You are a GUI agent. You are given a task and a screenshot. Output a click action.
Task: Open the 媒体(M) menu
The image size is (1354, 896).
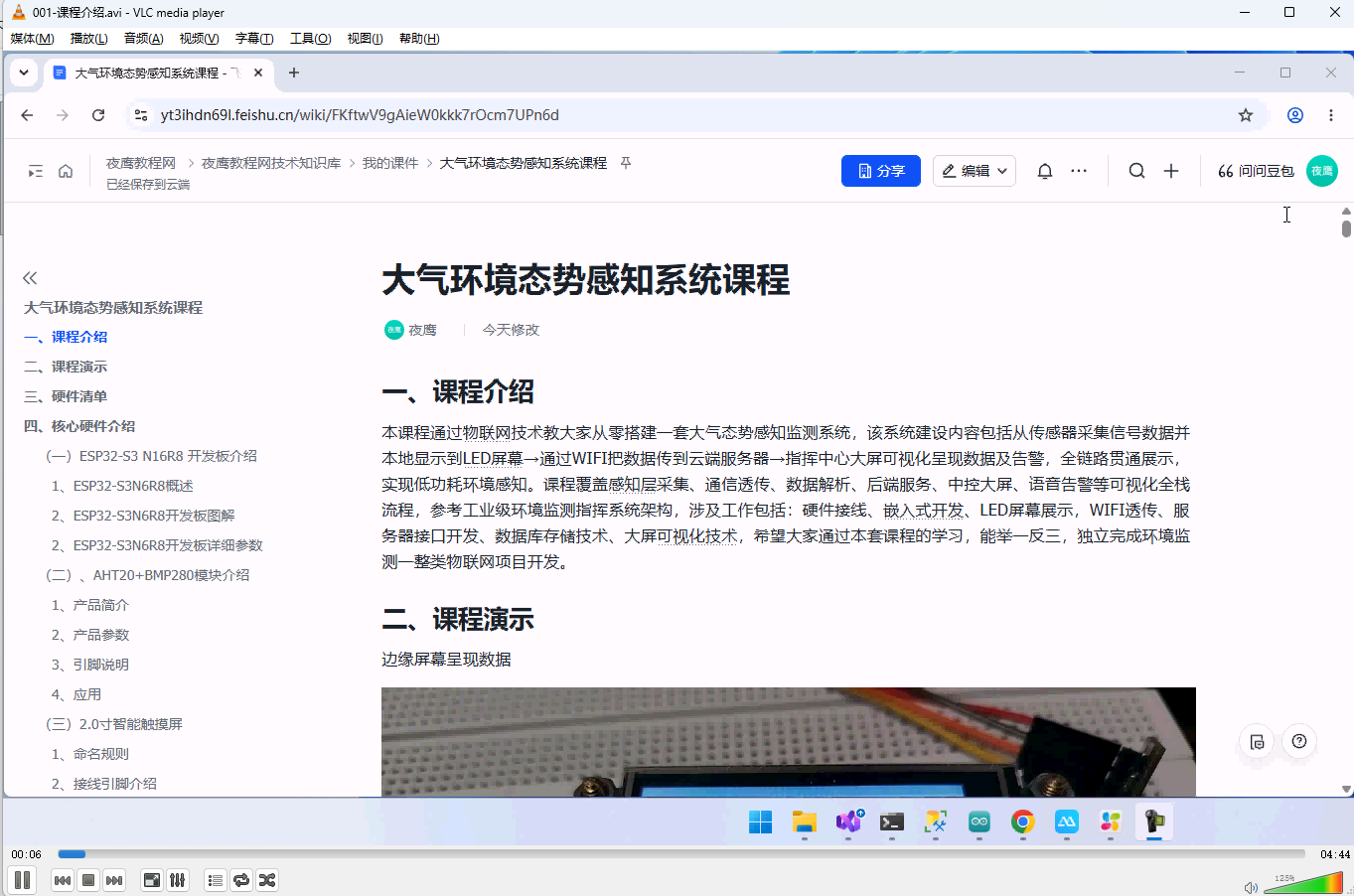[32, 38]
